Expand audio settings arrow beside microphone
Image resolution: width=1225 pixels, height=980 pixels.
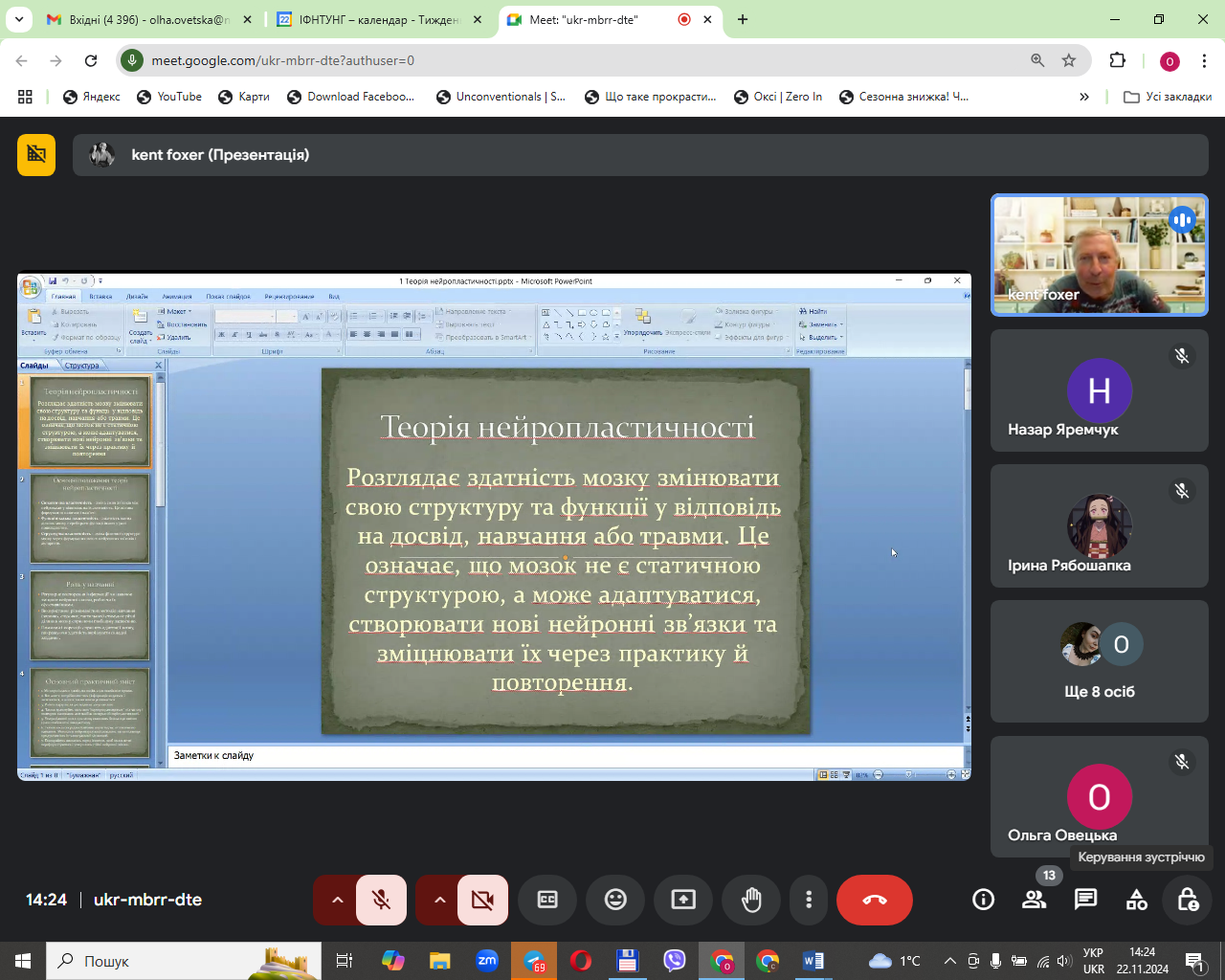coord(336,900)
